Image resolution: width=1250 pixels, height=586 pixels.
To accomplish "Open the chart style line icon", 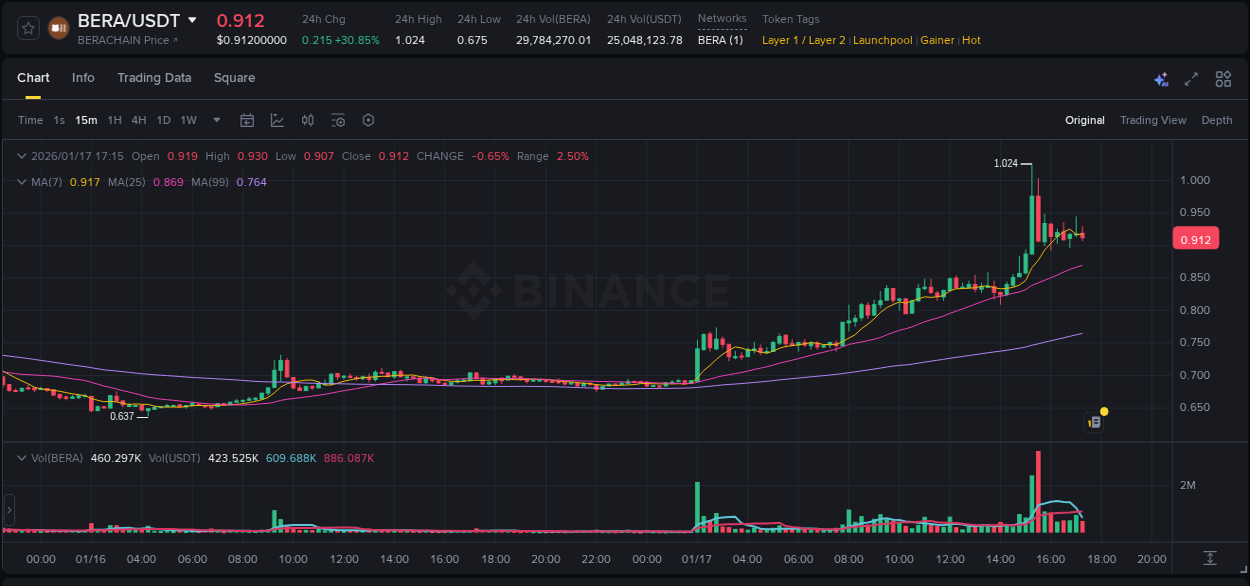I will pyautogui.click(x=277, y=120).
